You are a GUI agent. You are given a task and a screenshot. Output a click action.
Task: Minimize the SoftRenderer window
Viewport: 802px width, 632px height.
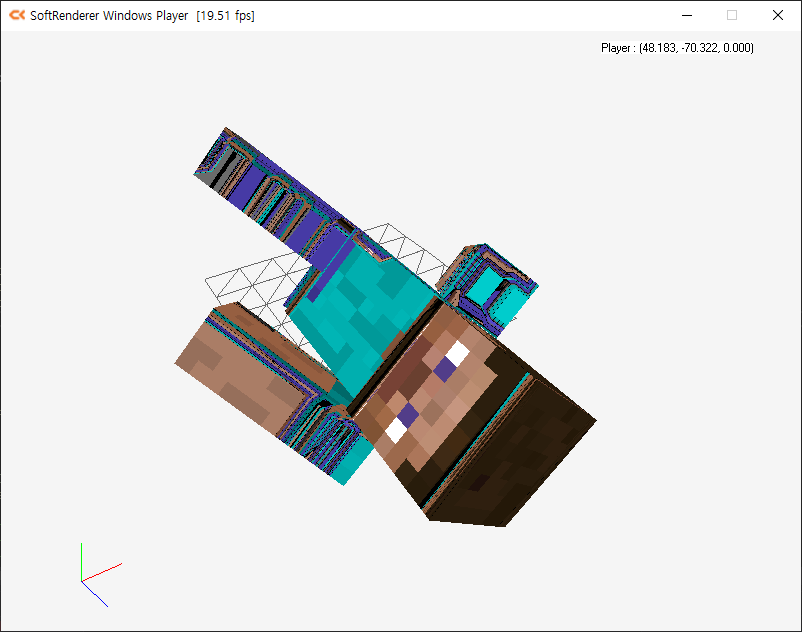click(x=686, y=15)
